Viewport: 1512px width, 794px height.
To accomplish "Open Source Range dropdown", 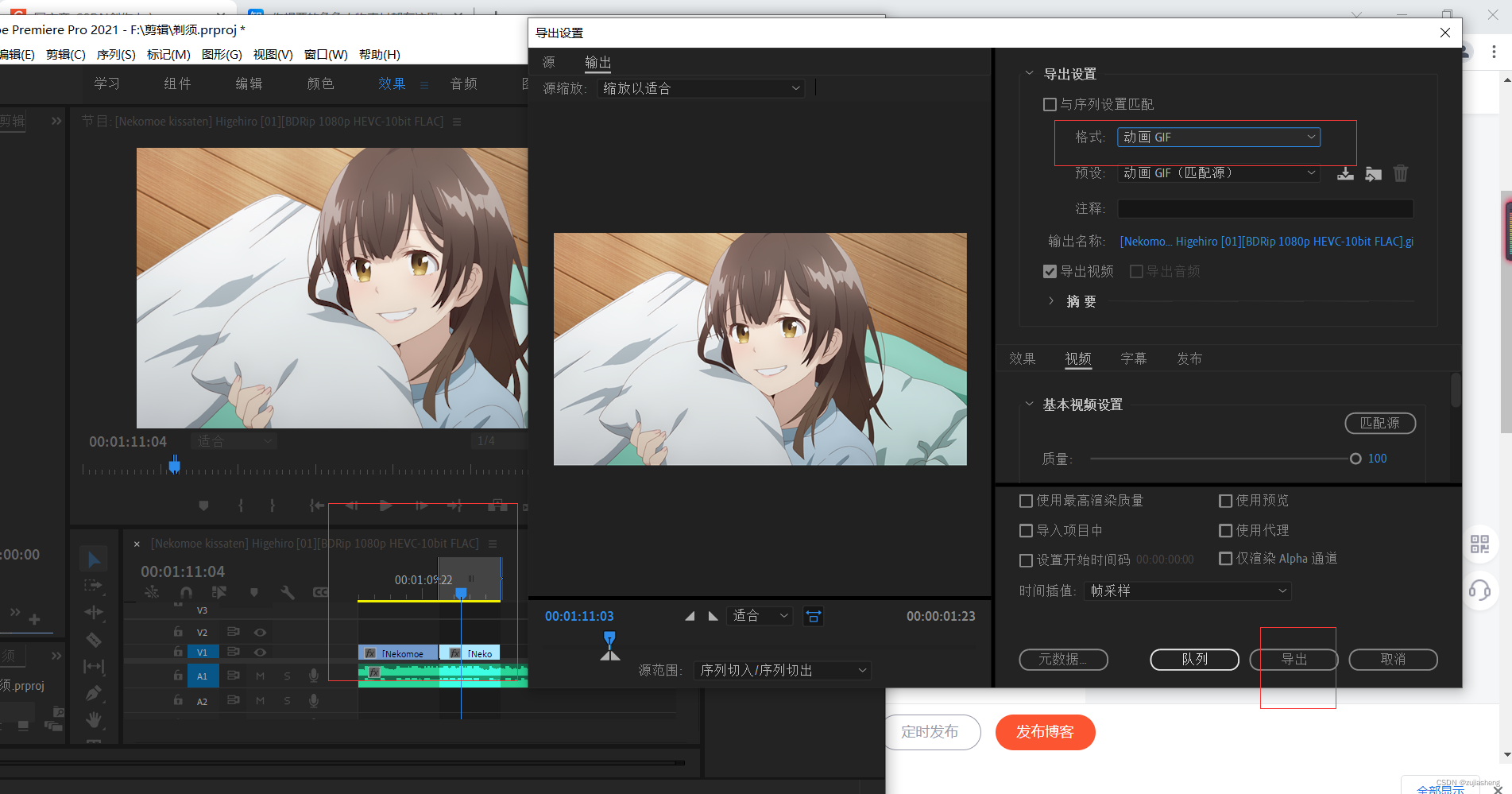I will pos(783,671).
